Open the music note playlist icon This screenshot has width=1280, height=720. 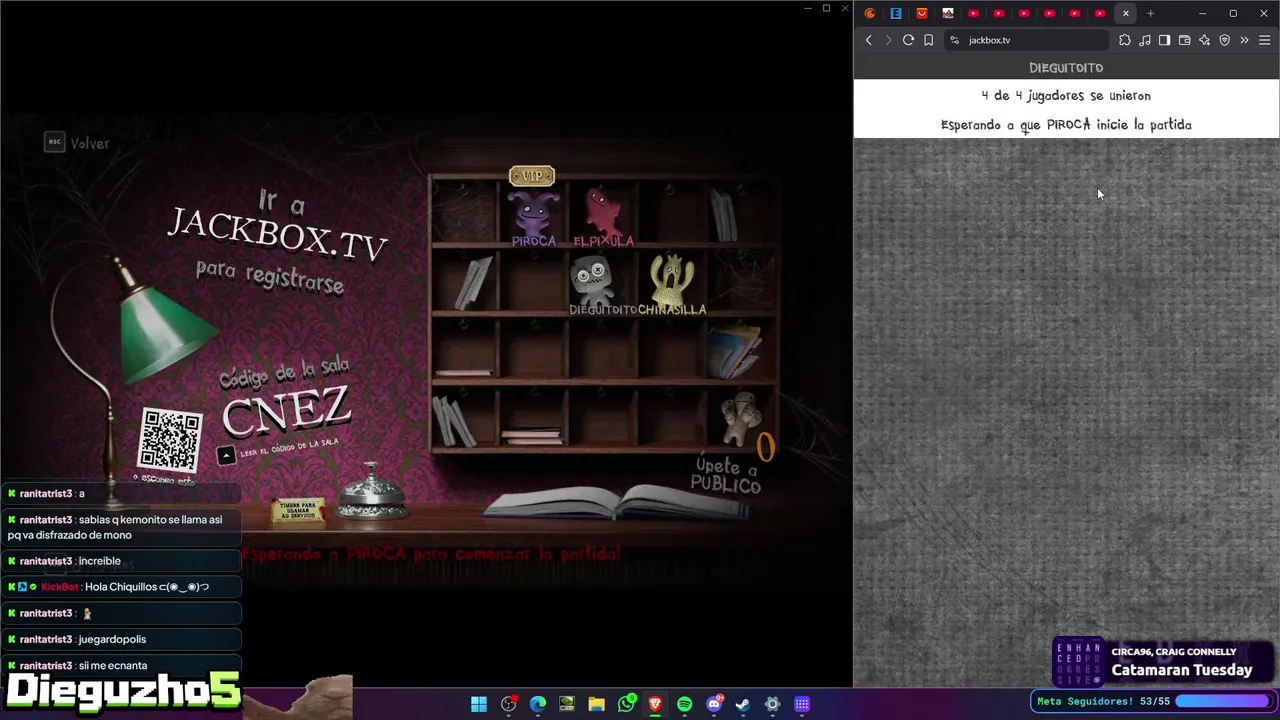coord(1145,40)
